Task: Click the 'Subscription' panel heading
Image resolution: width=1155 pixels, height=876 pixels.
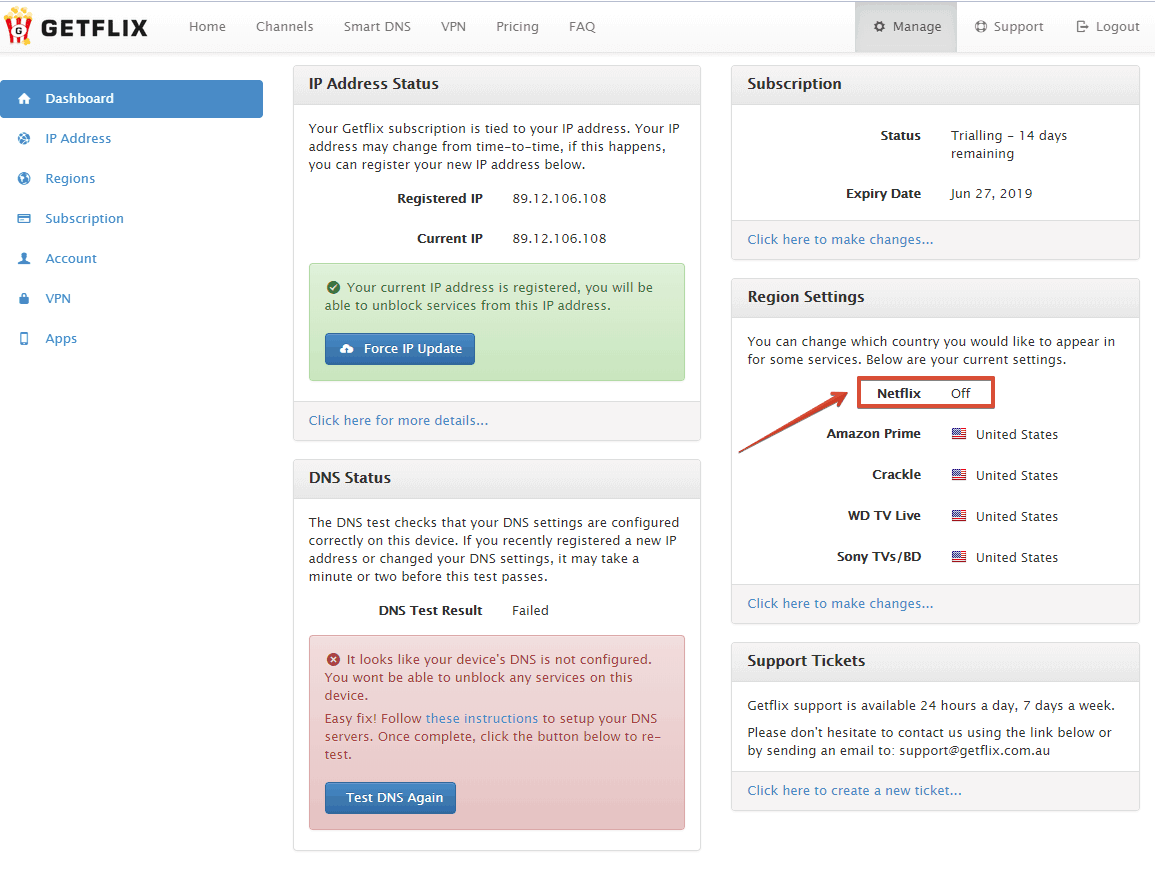Action: click(794, 84)
